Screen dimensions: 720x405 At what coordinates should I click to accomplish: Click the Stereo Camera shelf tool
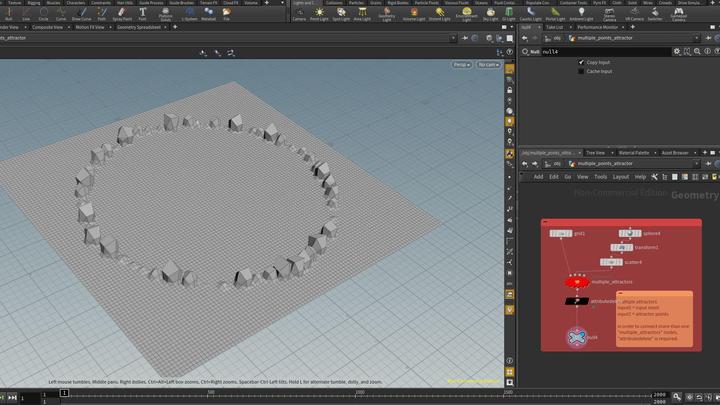point(609,15)
